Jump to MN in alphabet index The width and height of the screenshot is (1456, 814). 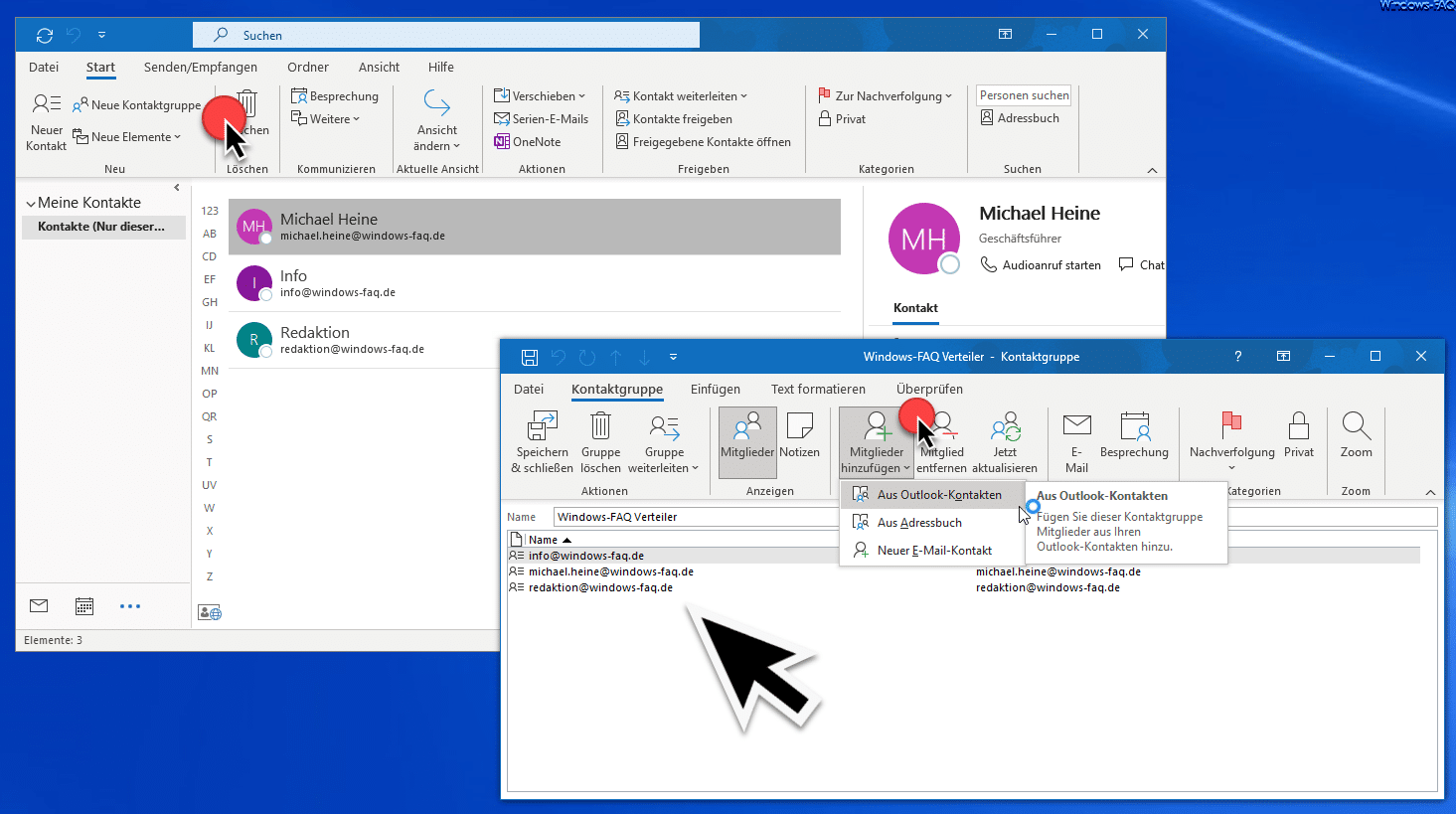tap(210, 371)
